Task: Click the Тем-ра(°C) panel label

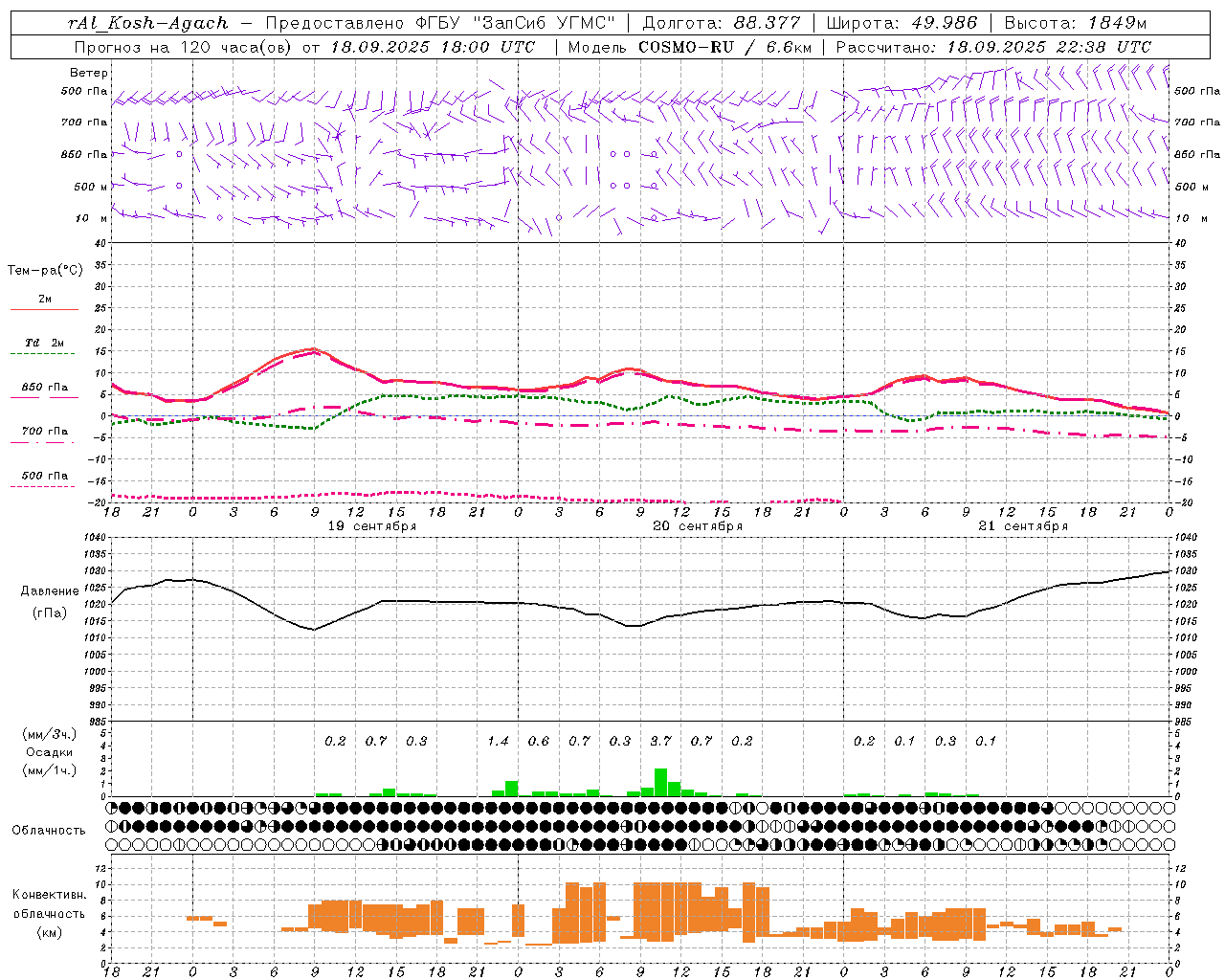Action: coord(45,271)
